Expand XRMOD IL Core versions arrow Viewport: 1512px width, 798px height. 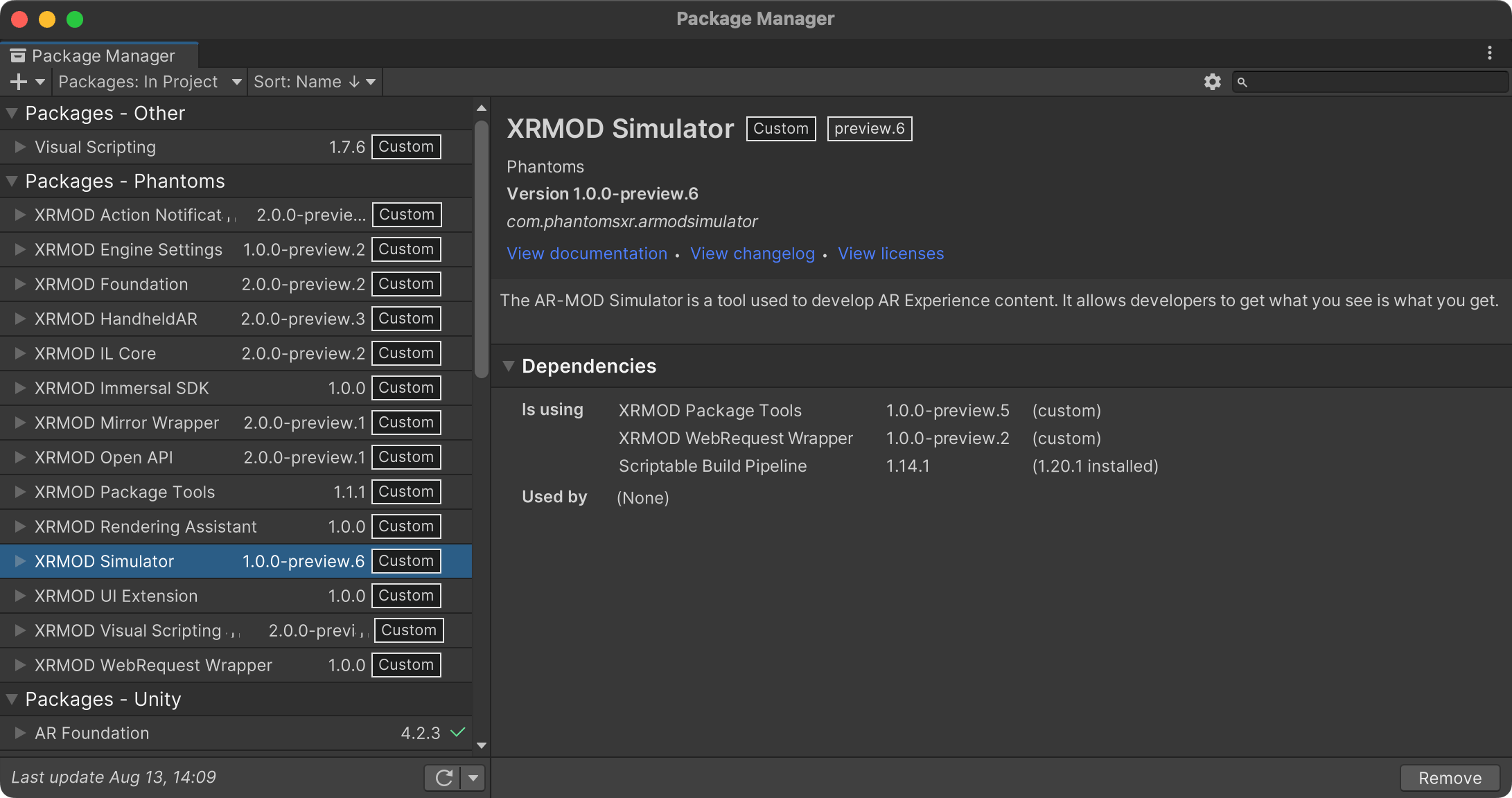[x=20, y=353]
